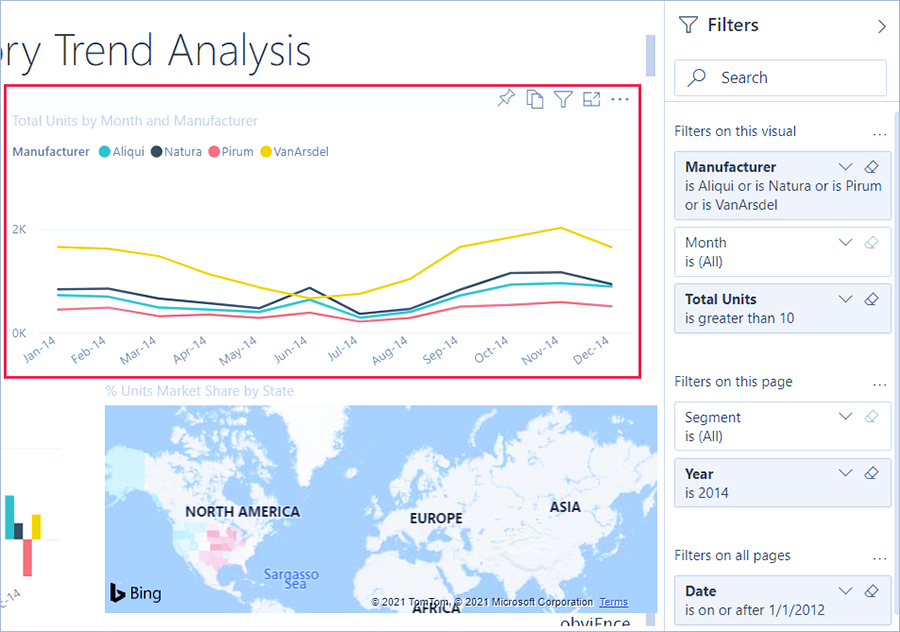Screen dimensions: 900x632
Task: Expand the Segment filter card chevron
Action: tap(845, 417)
